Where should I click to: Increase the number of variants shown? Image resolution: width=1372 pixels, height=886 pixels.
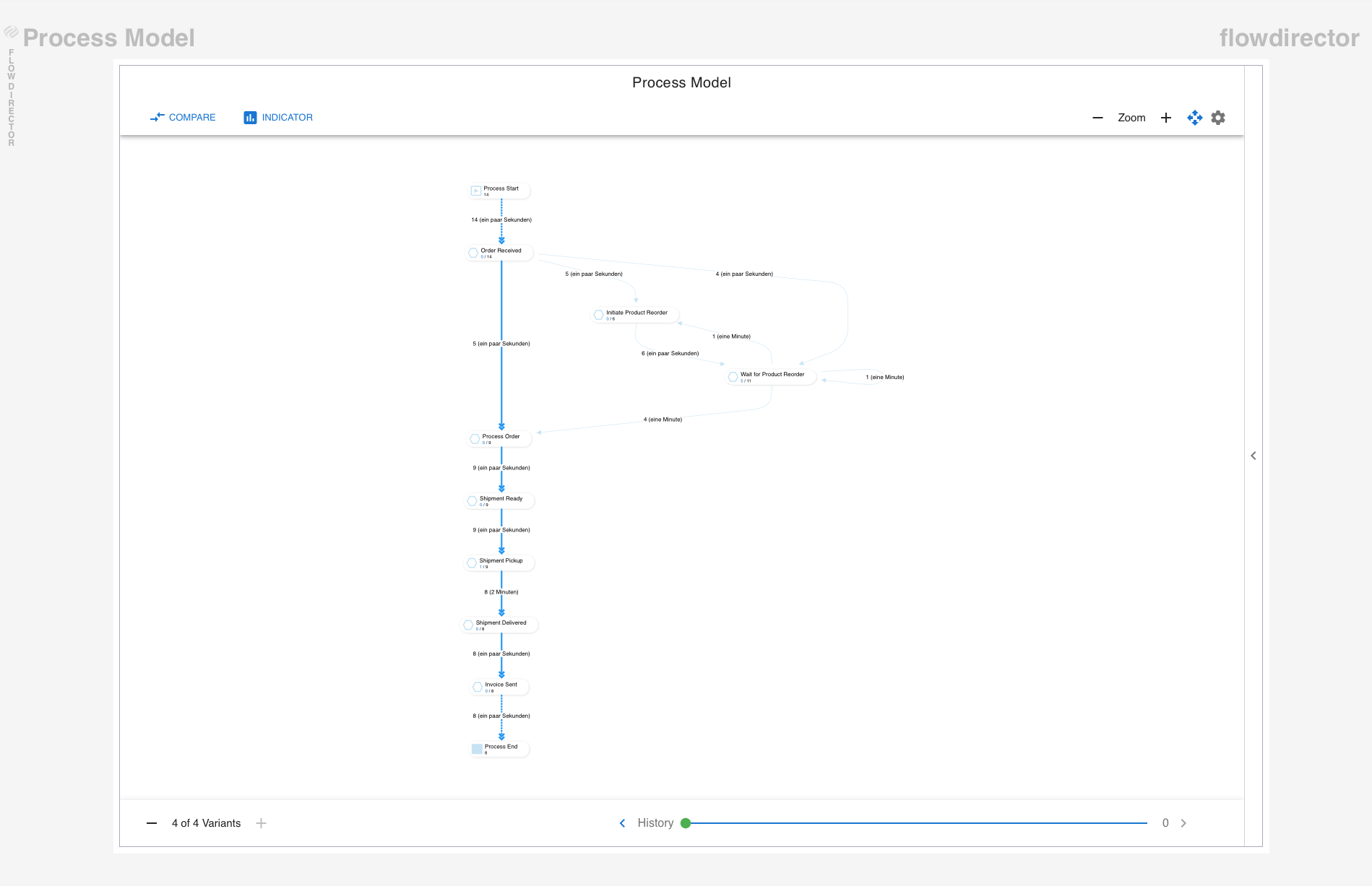(x=261, y=823)
